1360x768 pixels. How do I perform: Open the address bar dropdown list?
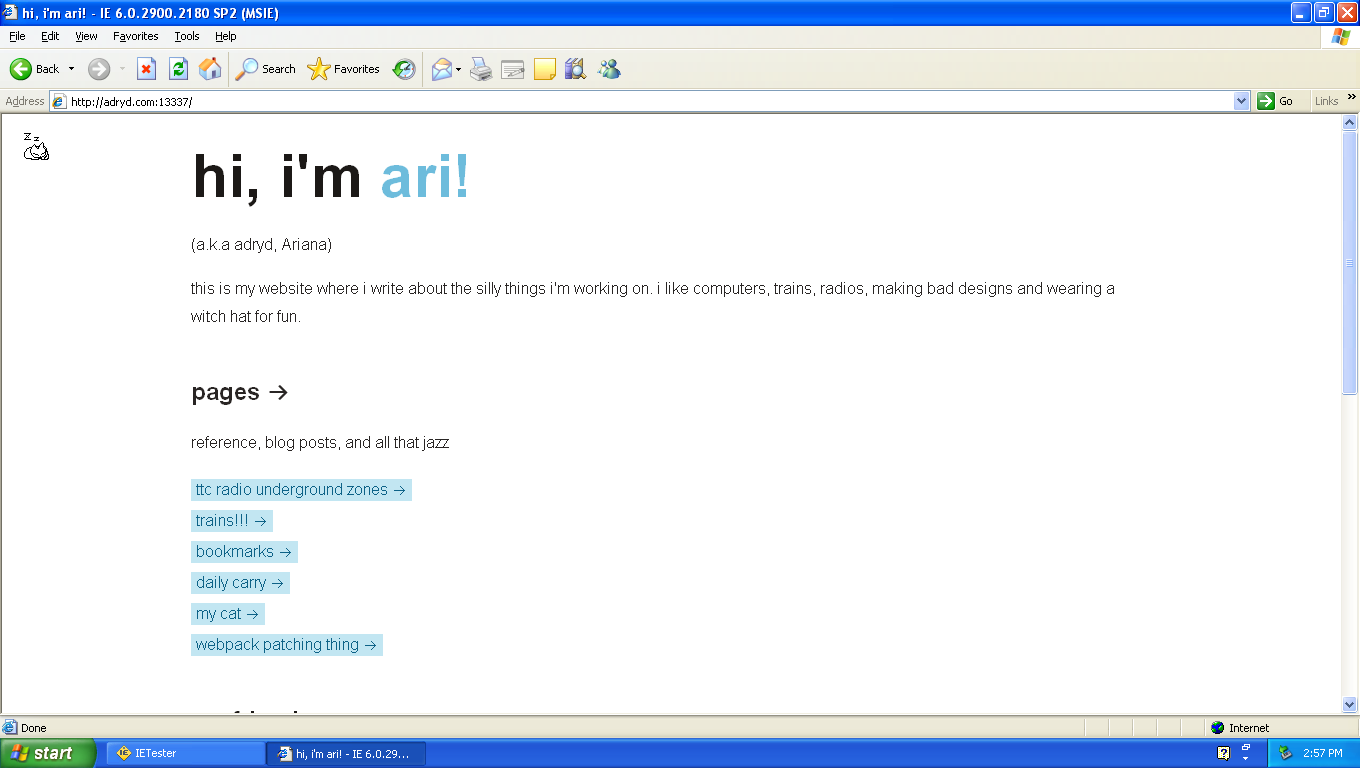point(1241,100)
